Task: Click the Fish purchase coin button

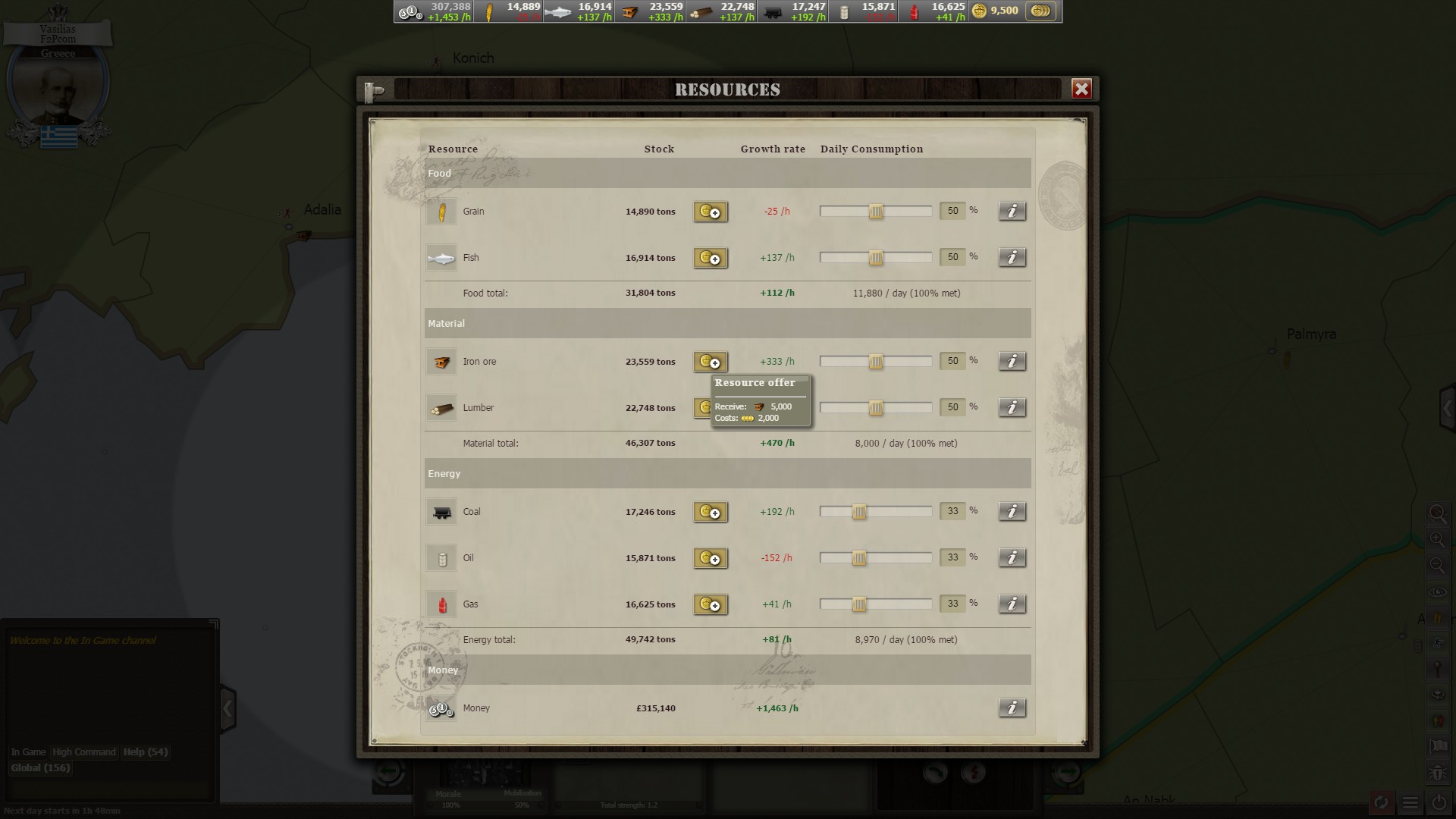Action: (x=711, y=258)
